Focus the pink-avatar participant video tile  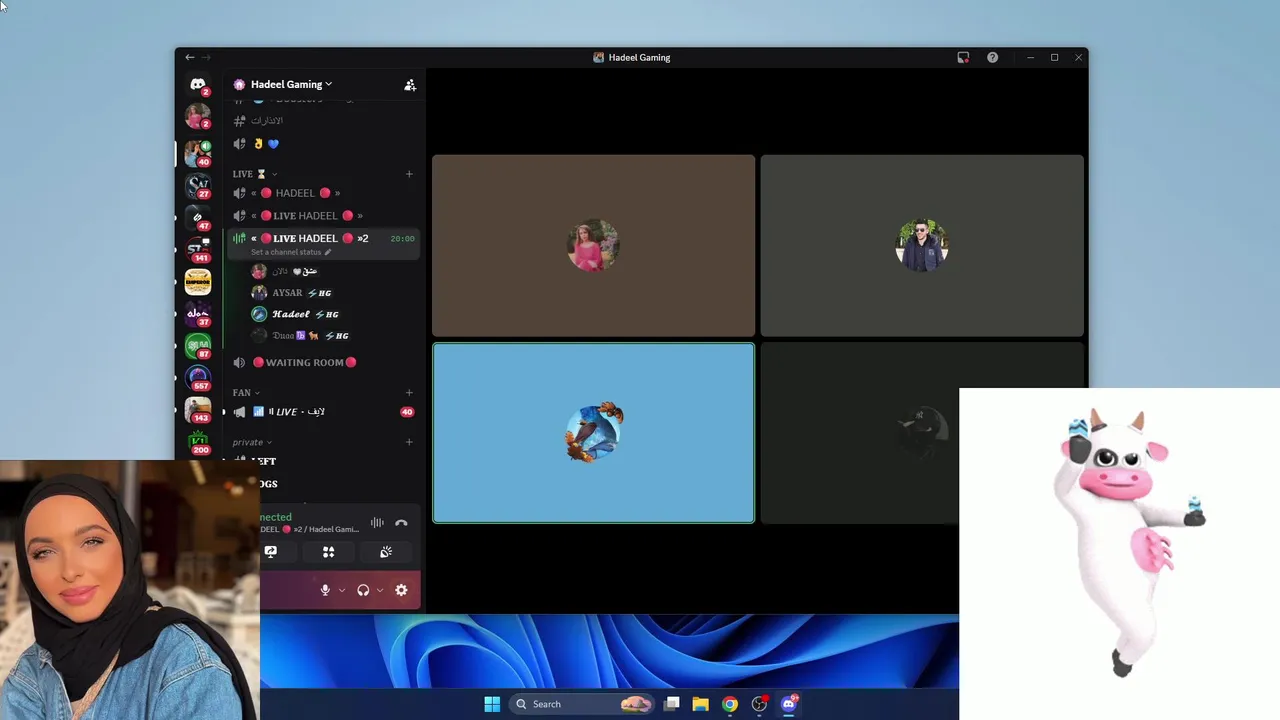coord(593,246)
